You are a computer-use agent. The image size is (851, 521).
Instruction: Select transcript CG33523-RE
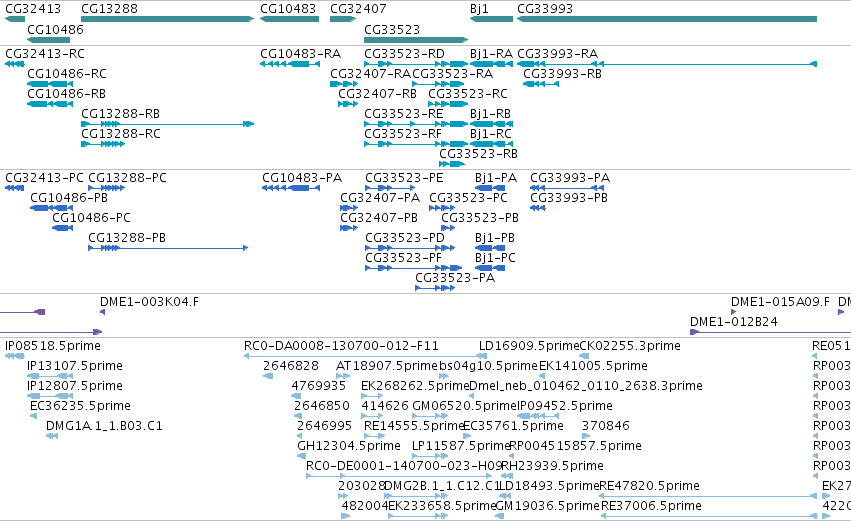(x=404, y=114)
